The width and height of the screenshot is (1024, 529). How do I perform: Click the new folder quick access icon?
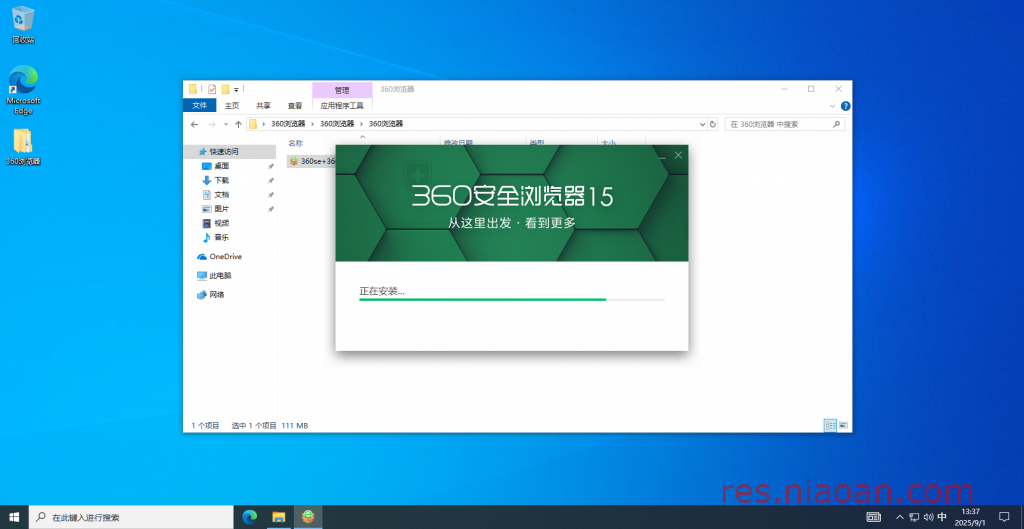click(225, 89)
